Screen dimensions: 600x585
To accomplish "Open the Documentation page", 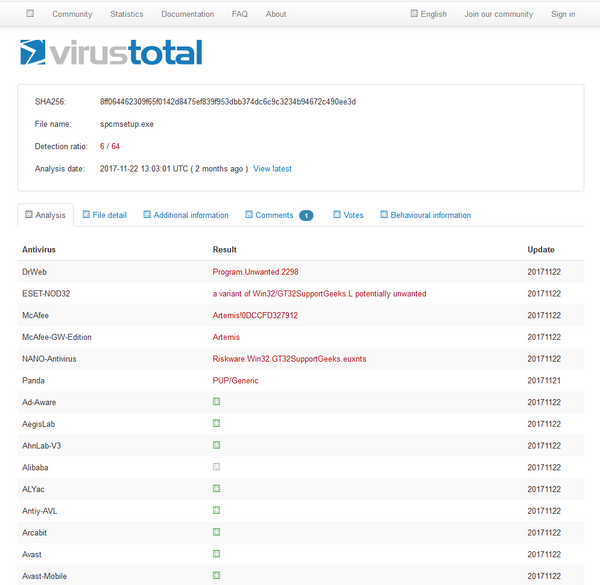I will [x=187, y=14].
